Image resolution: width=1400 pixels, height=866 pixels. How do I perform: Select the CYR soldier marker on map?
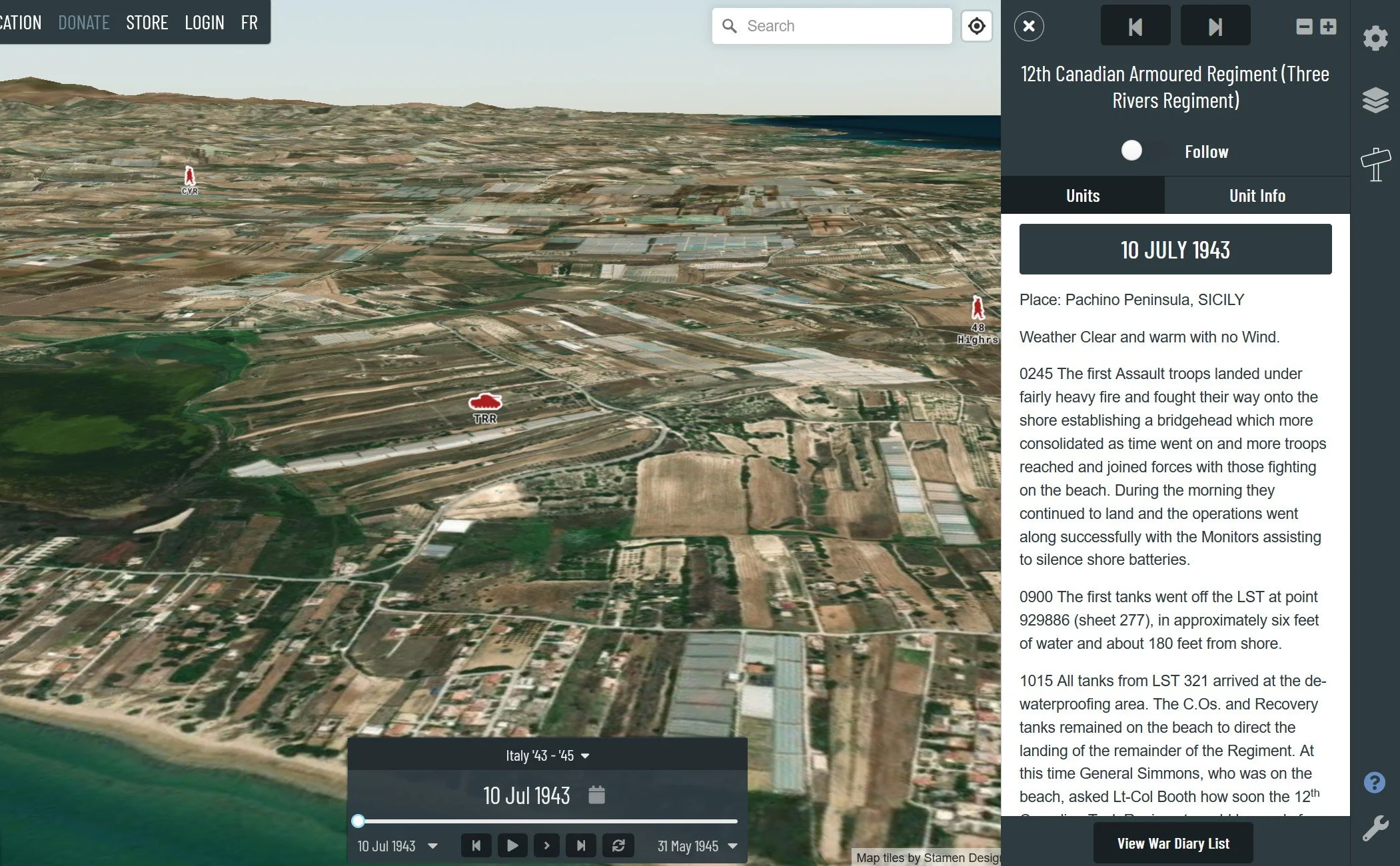pos(190,177)
